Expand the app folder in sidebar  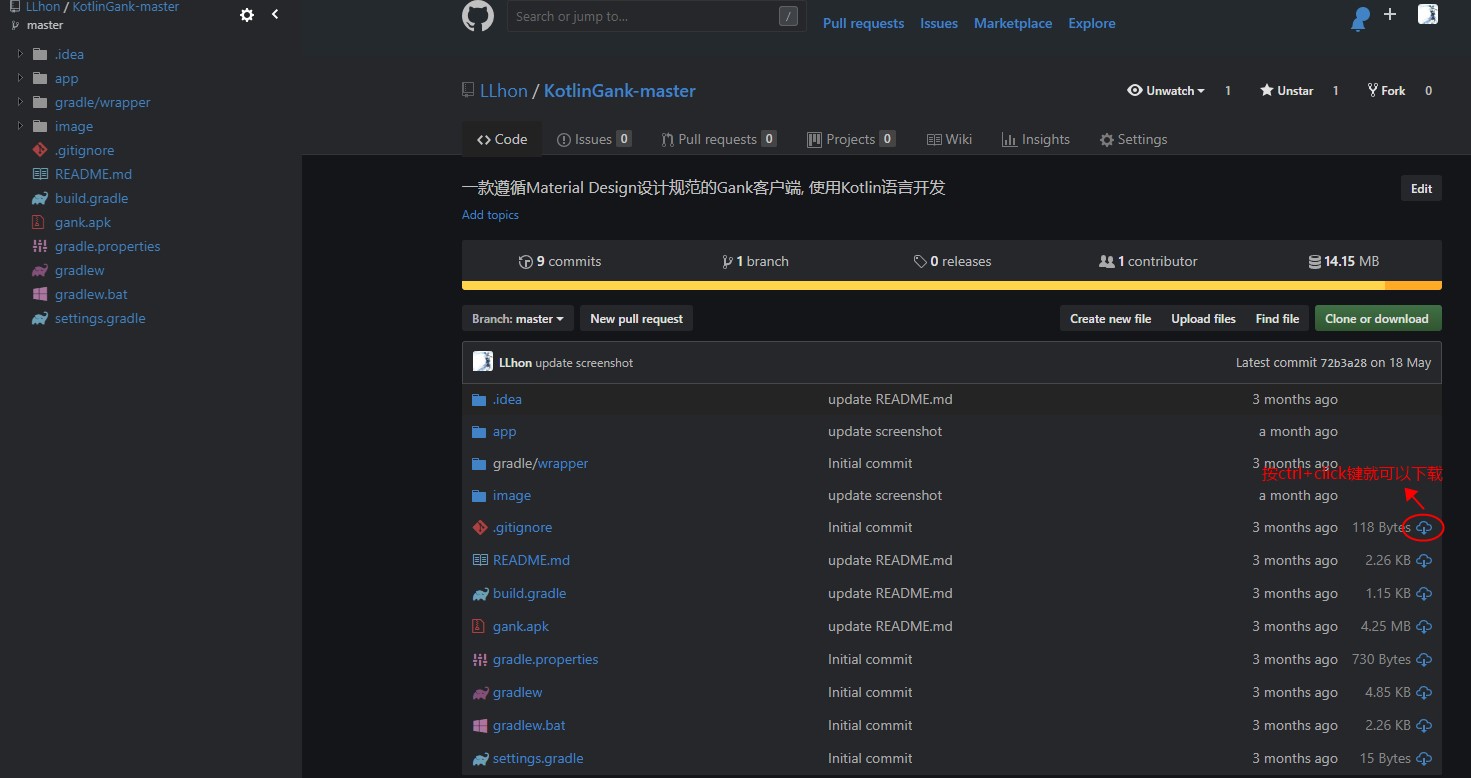coord(20,78)
